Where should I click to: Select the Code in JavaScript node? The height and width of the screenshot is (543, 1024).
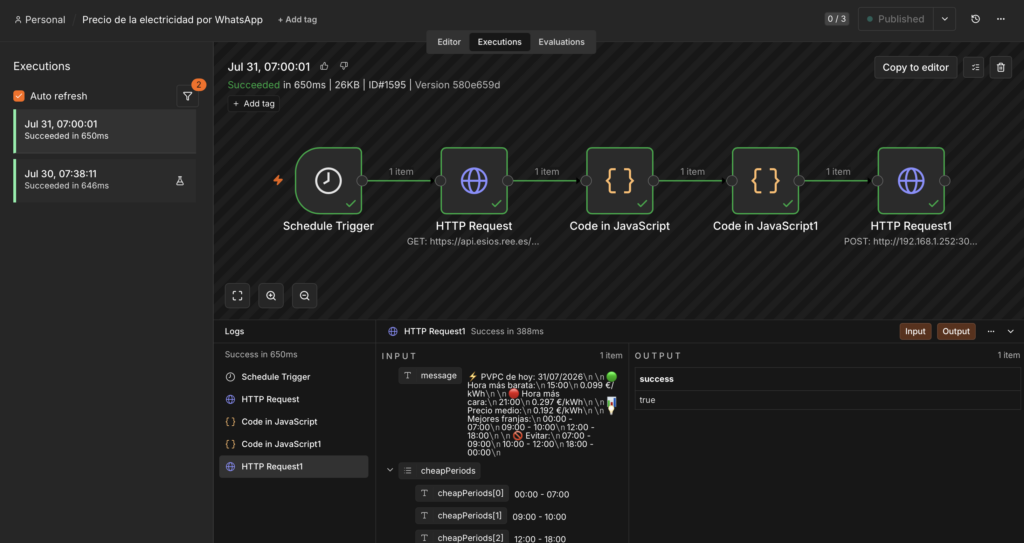620,181
